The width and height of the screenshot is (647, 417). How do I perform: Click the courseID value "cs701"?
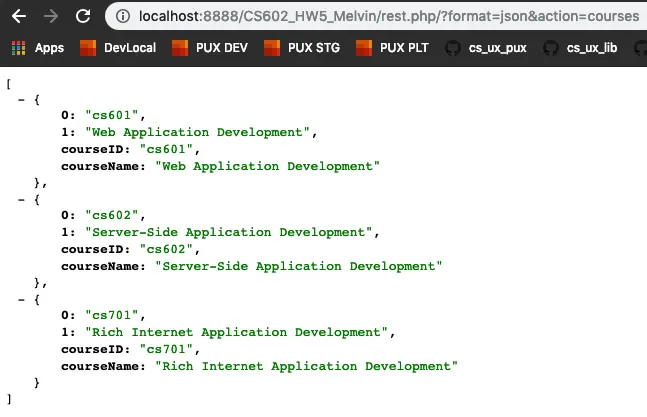[x=166, y=349]
